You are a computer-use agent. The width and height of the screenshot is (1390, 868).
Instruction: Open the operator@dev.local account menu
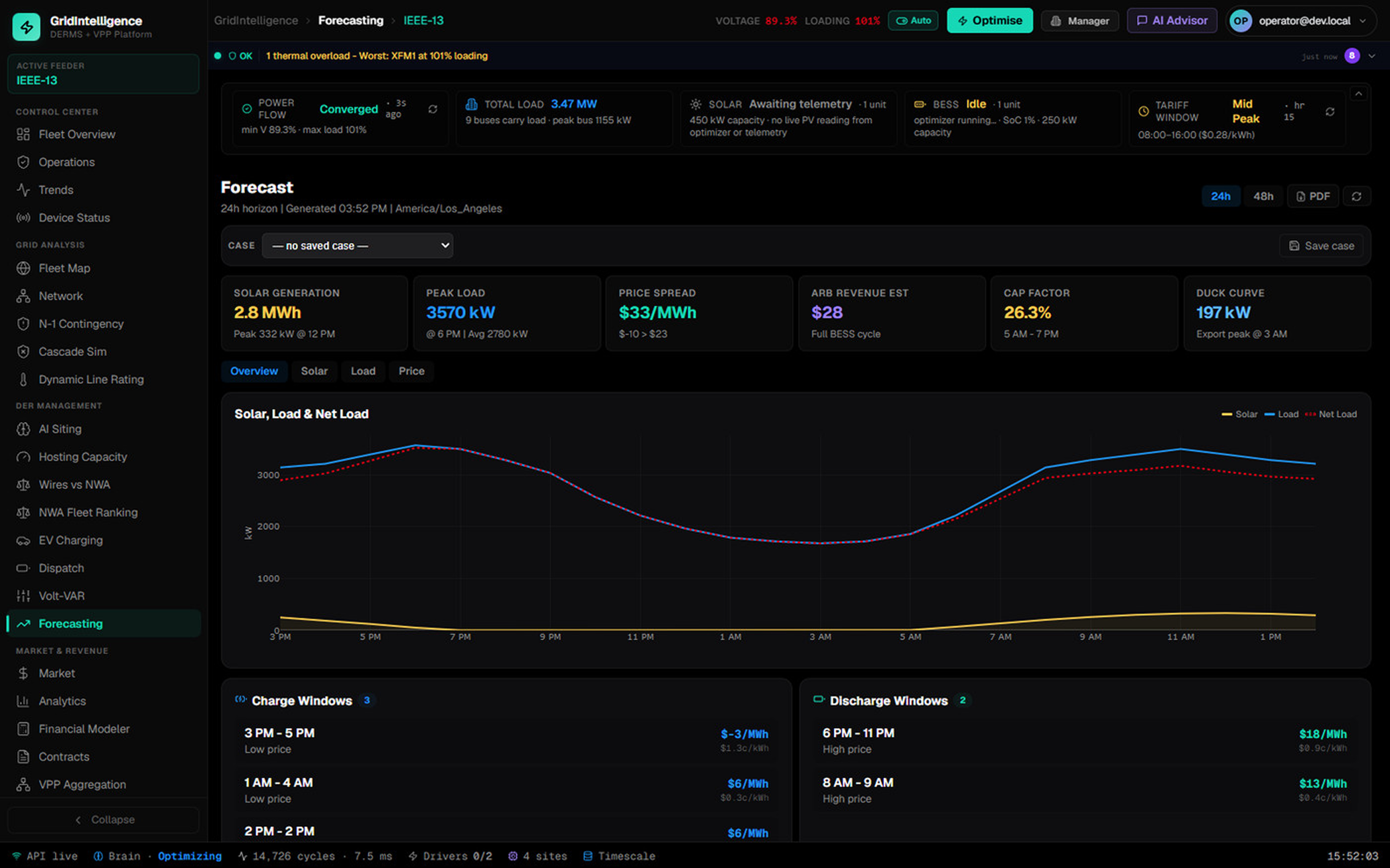coord(1301,20)
